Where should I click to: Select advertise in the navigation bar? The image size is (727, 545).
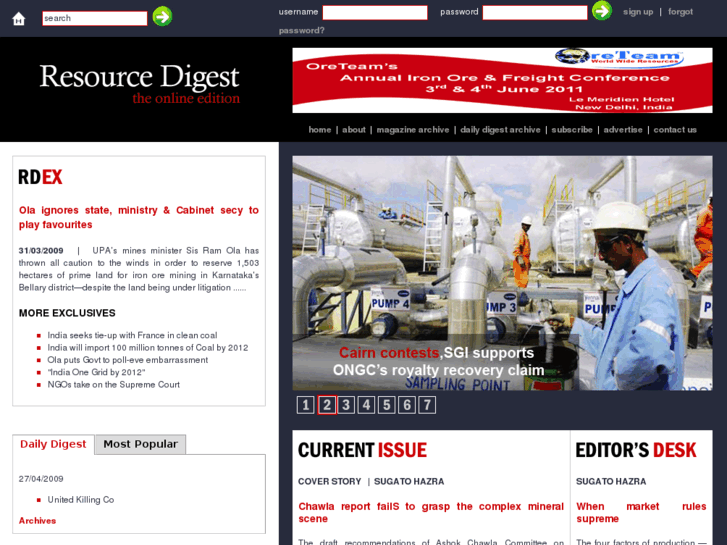click(623, 130)
